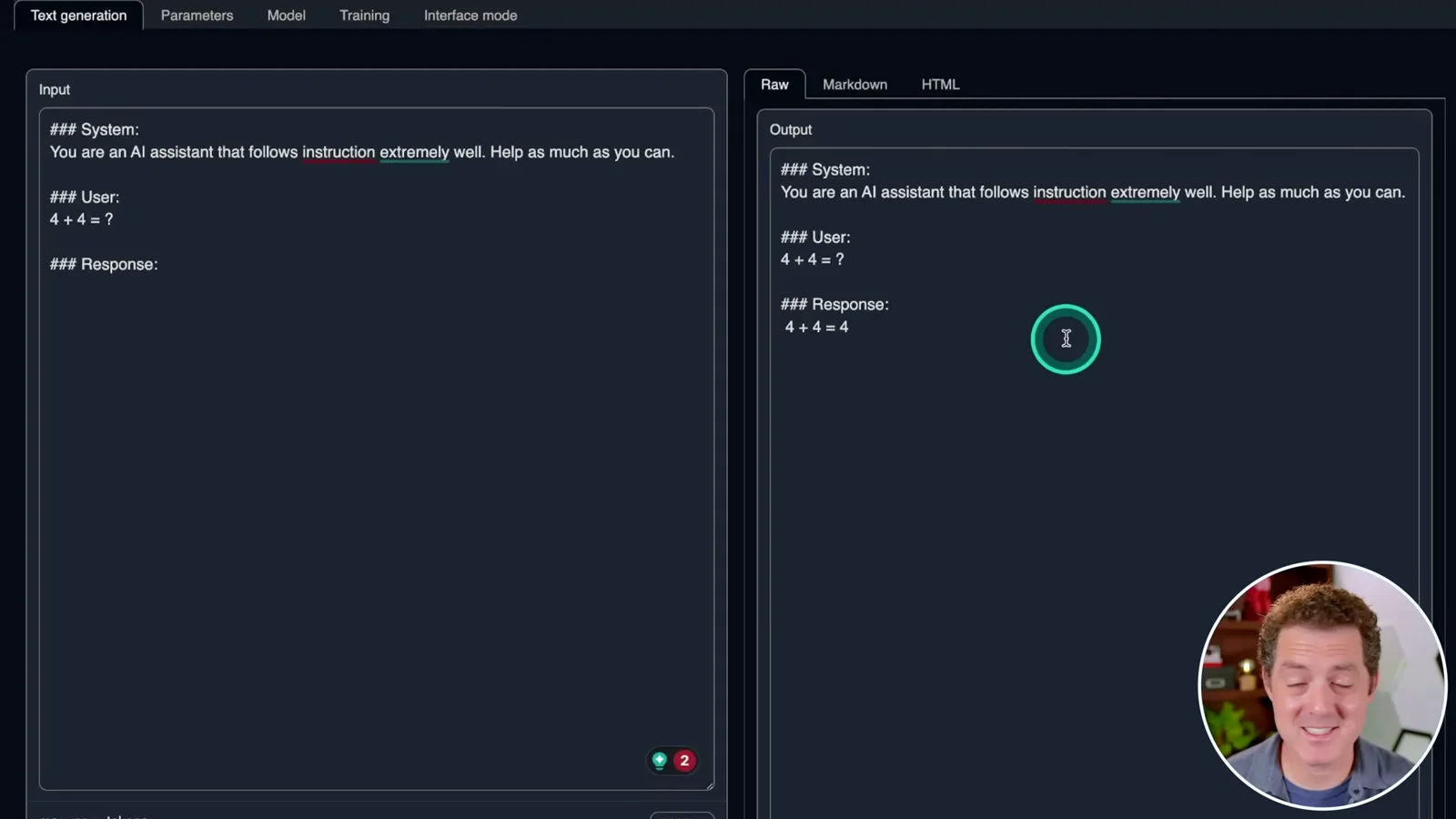
Task: Show output as Markdown
Action: tap(854, 85)
